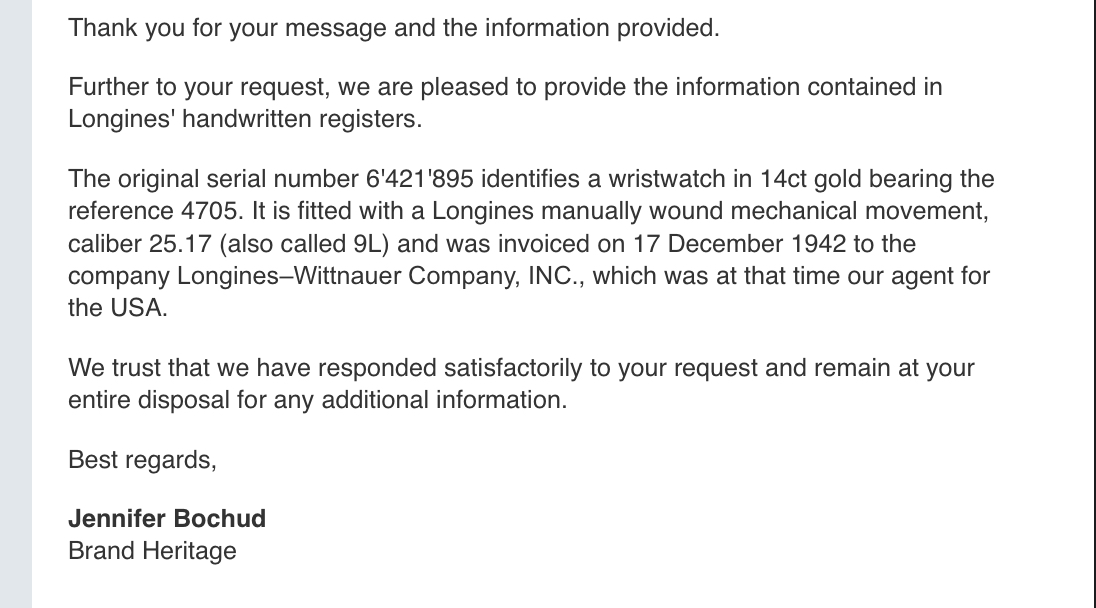Click the Best regards closing line

[142, 460]
